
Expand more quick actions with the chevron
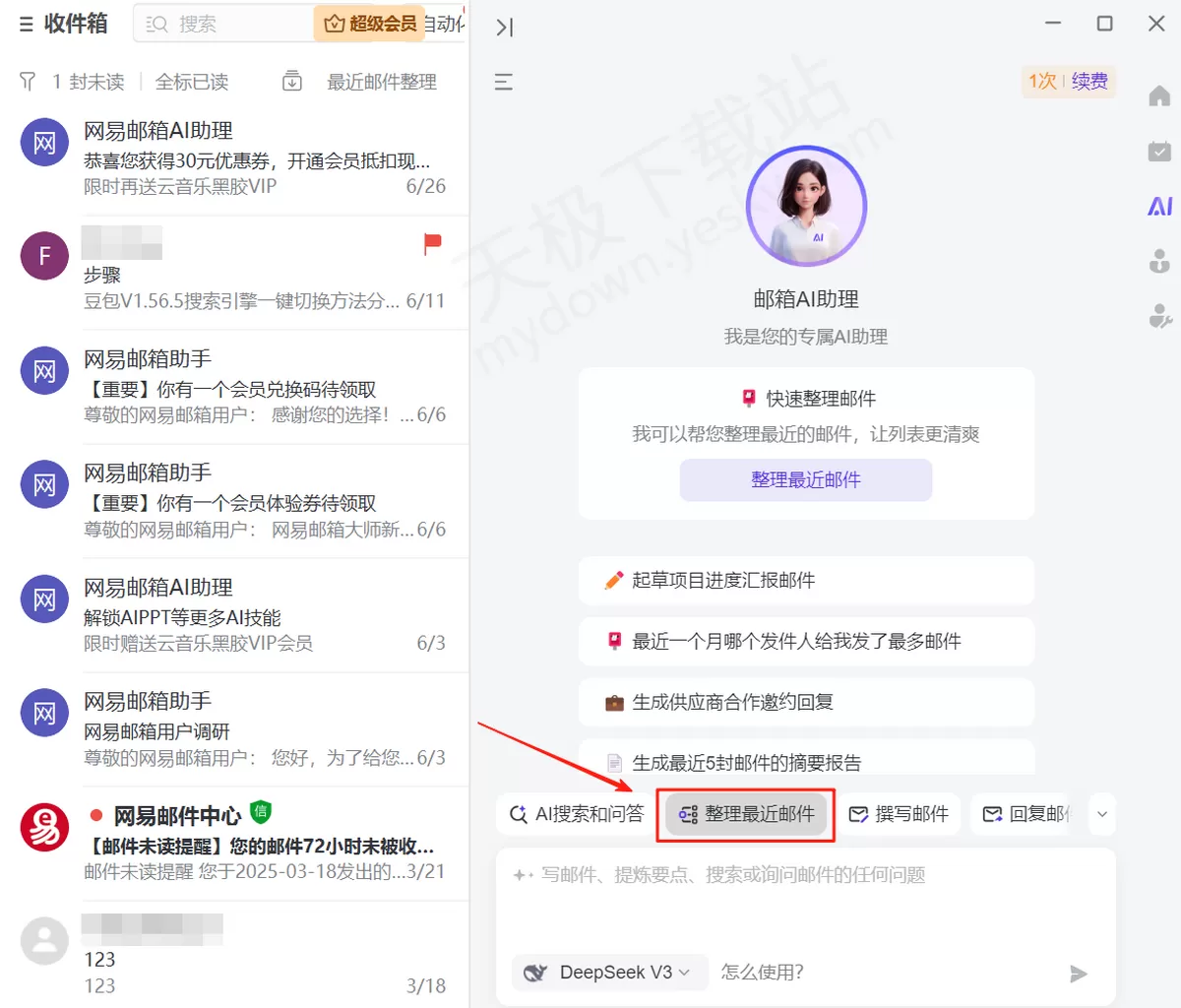coord(1102,814)
